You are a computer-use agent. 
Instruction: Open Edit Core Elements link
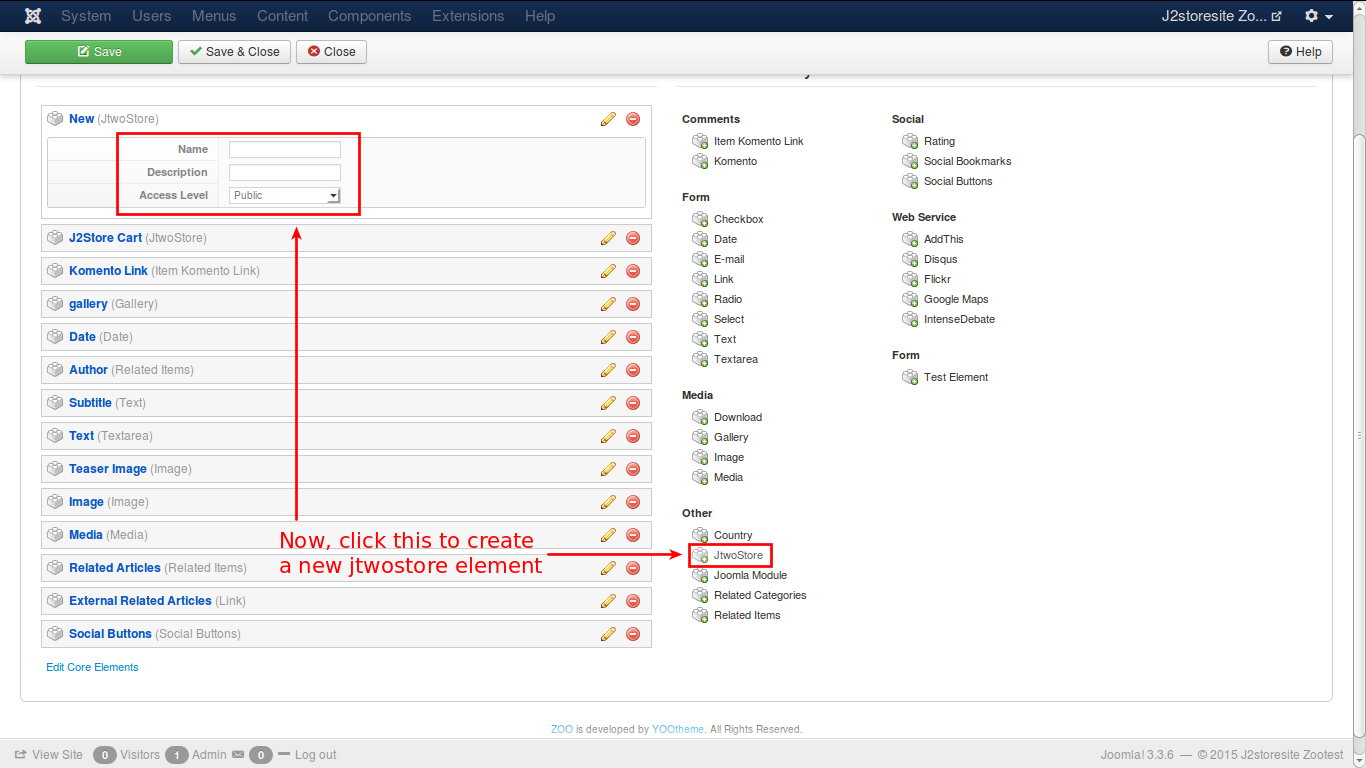pyautogui.click(x=92, y=667)
